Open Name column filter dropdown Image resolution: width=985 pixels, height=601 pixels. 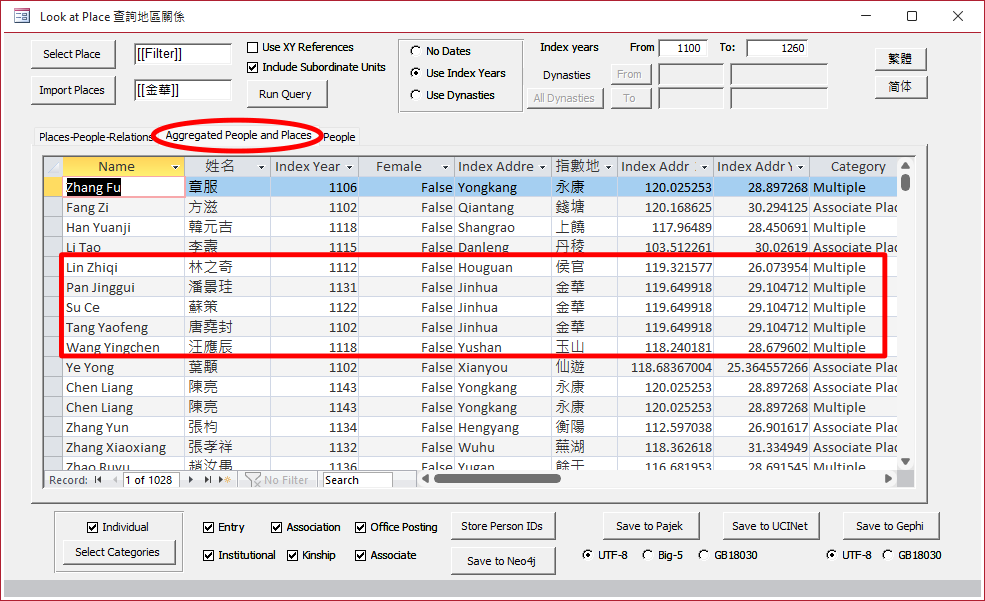(176, 167)
